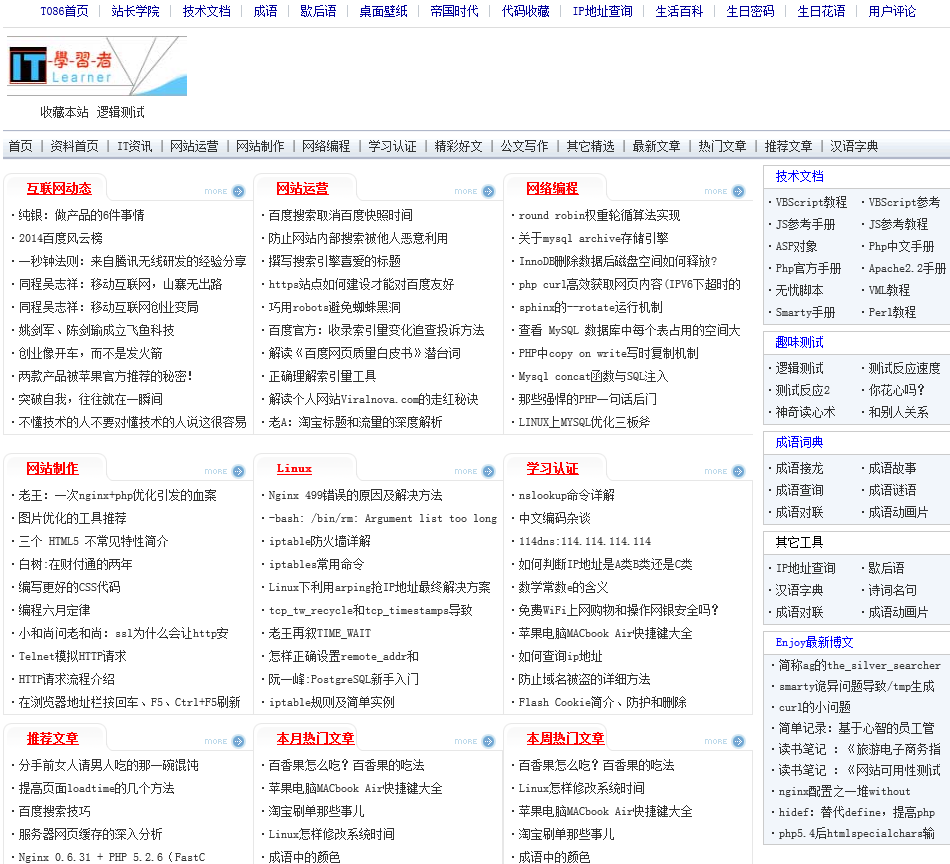
Task: Open article LINUX上MYSQL优化三板斧
Action: [584, 422]
